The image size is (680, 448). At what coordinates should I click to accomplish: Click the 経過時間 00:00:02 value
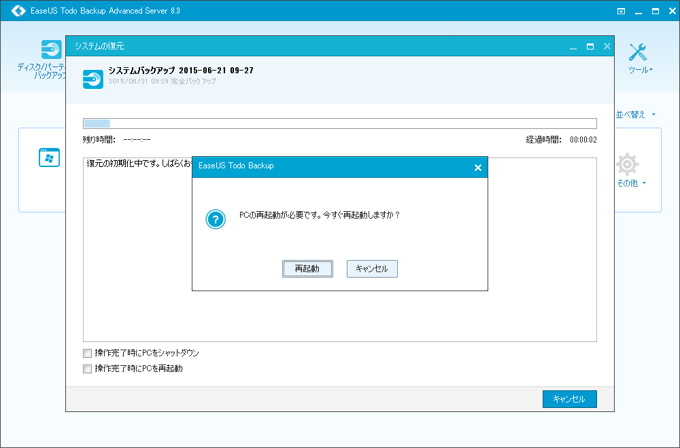583,140
